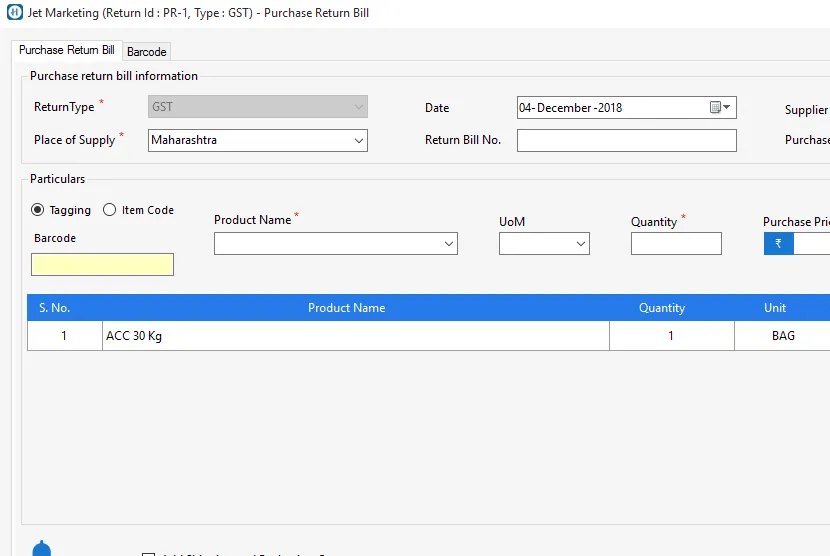The height and width of the screenshot is (556, 830).
Task: Open the UoM dropdown list
Action: (x=580, y=244)
